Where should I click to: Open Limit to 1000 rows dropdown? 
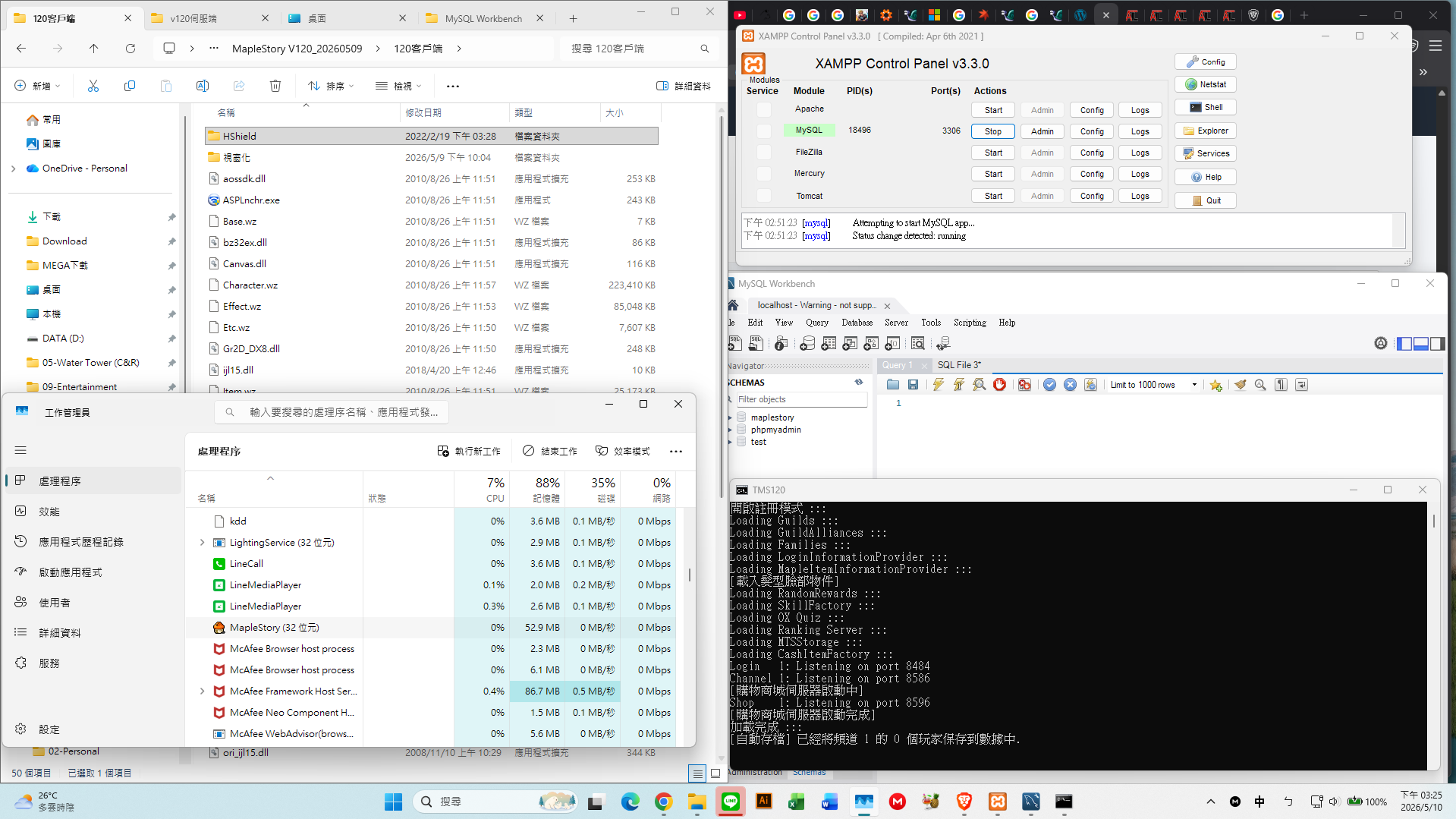(x=1154, y=385)
